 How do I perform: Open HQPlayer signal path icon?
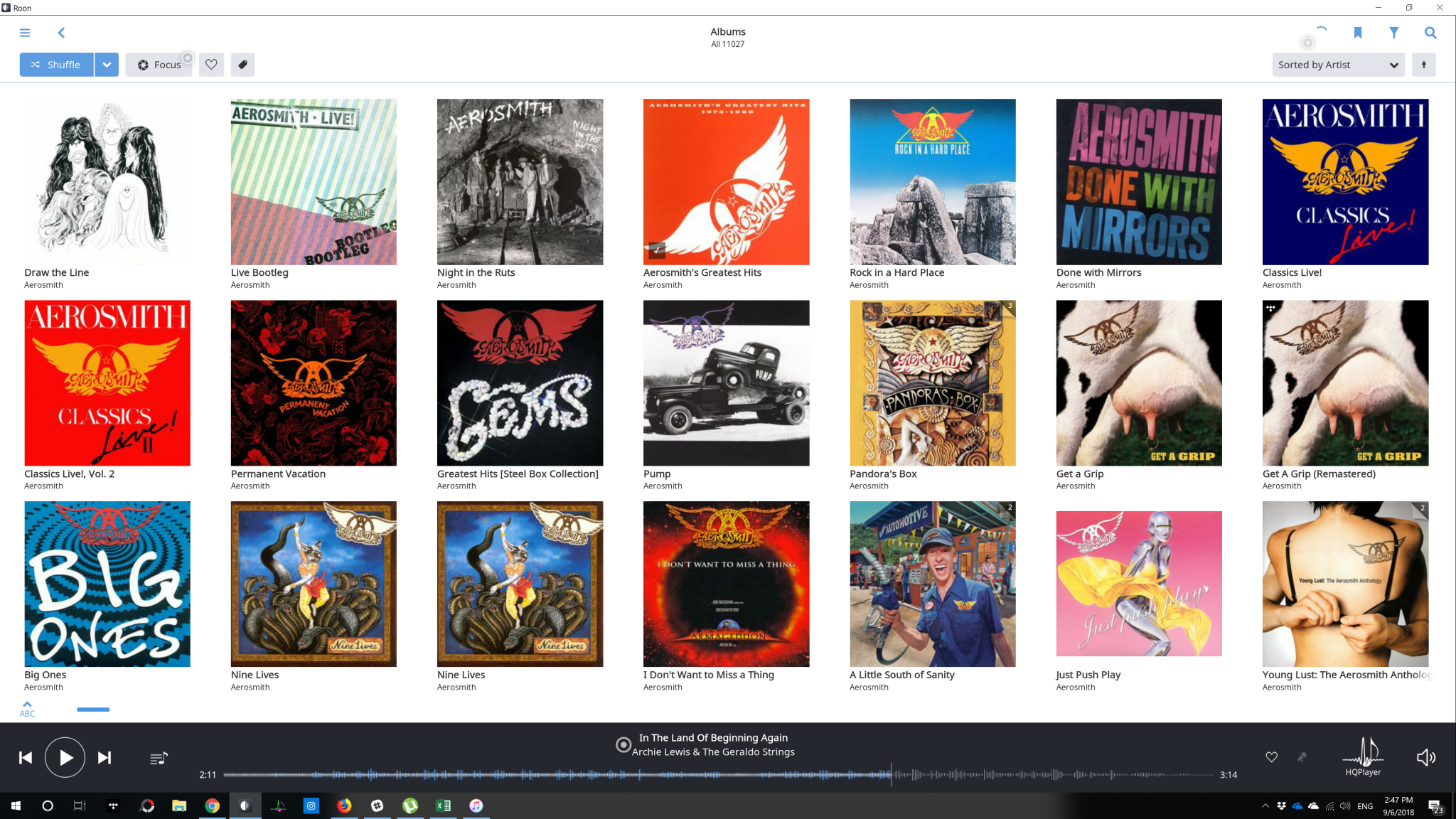[1363, 757]
